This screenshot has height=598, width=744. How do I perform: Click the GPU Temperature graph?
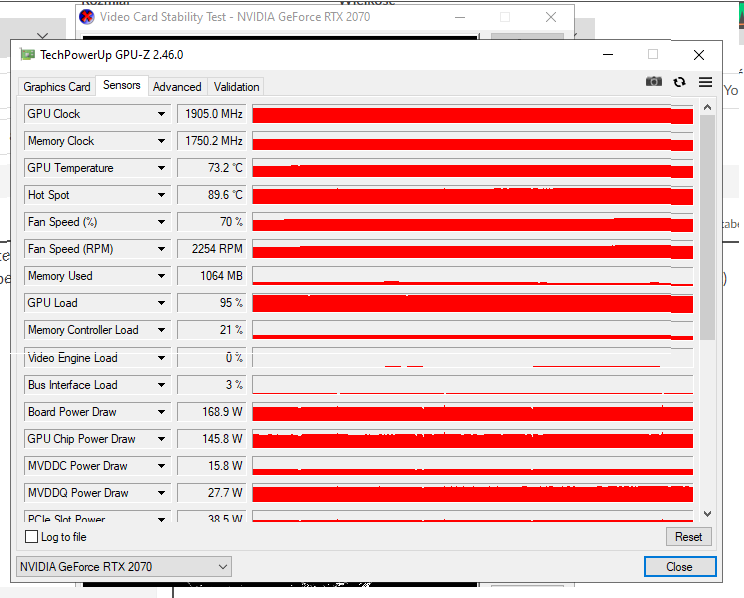coord(473,168)
